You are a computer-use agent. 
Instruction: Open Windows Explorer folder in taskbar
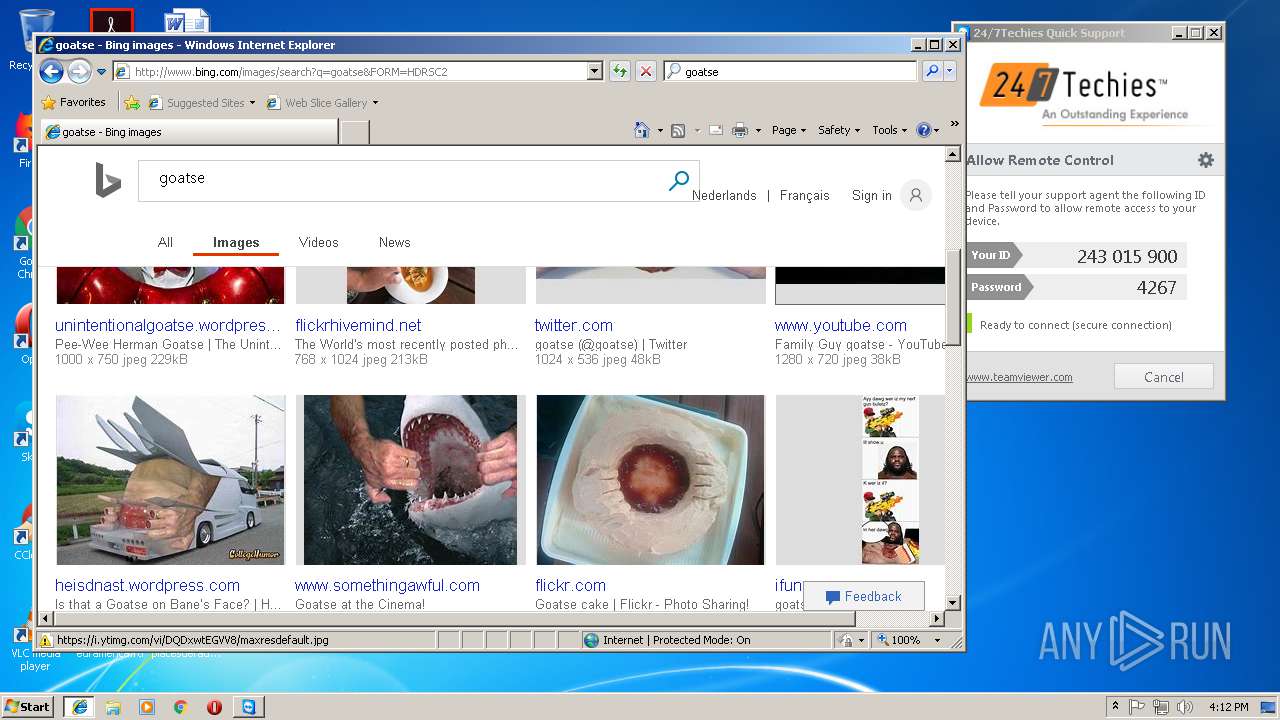[113, 707]
